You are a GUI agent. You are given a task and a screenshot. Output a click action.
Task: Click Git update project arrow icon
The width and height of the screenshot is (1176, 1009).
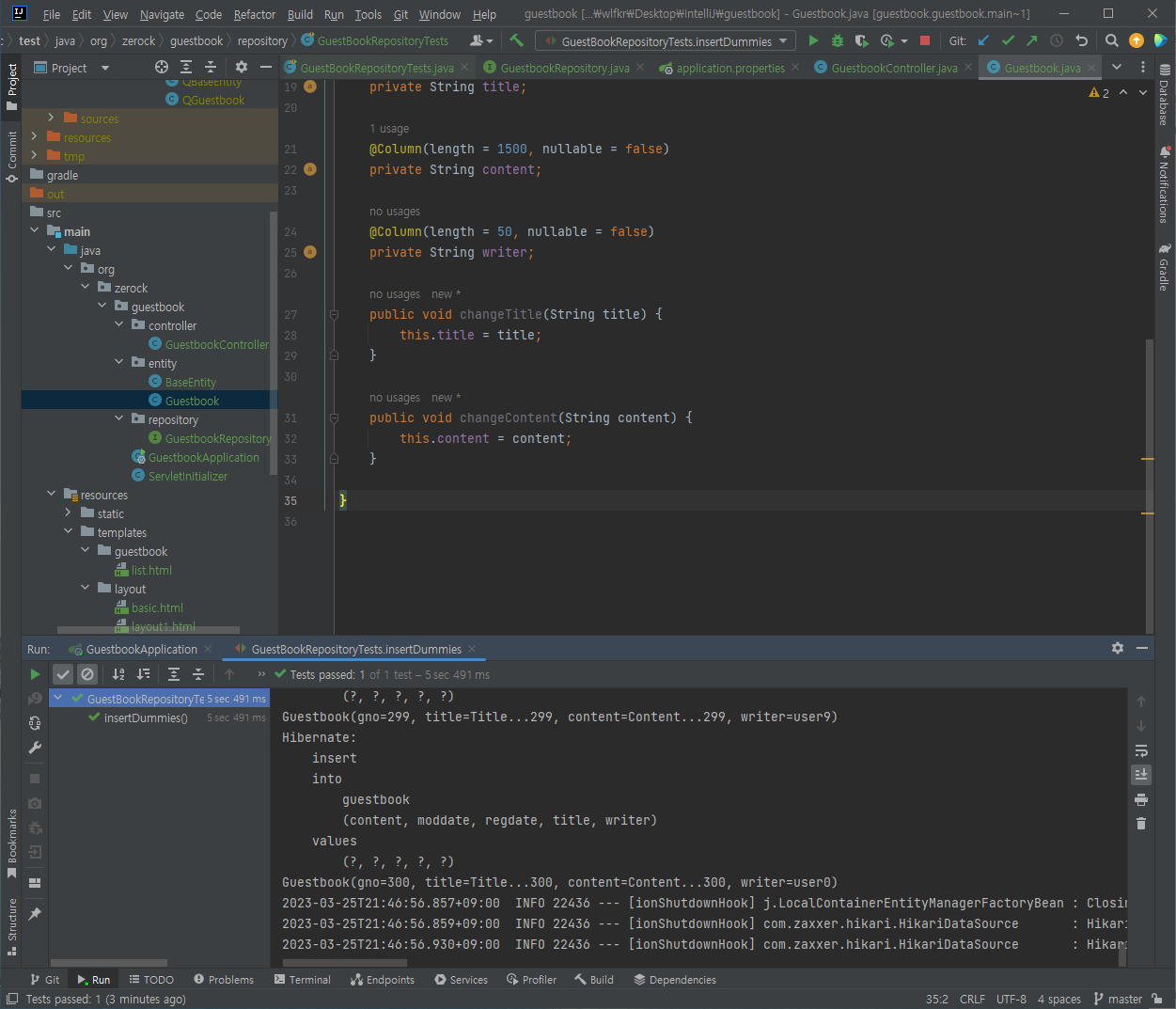(x=983, y=41)
